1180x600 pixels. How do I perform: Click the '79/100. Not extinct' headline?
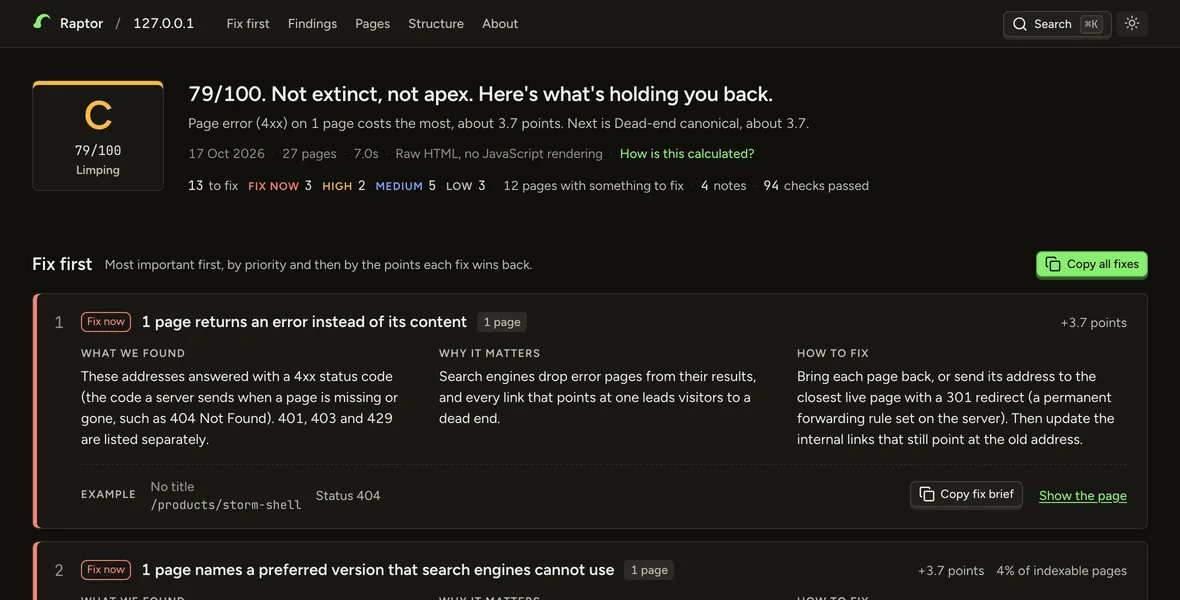(480, 94)
